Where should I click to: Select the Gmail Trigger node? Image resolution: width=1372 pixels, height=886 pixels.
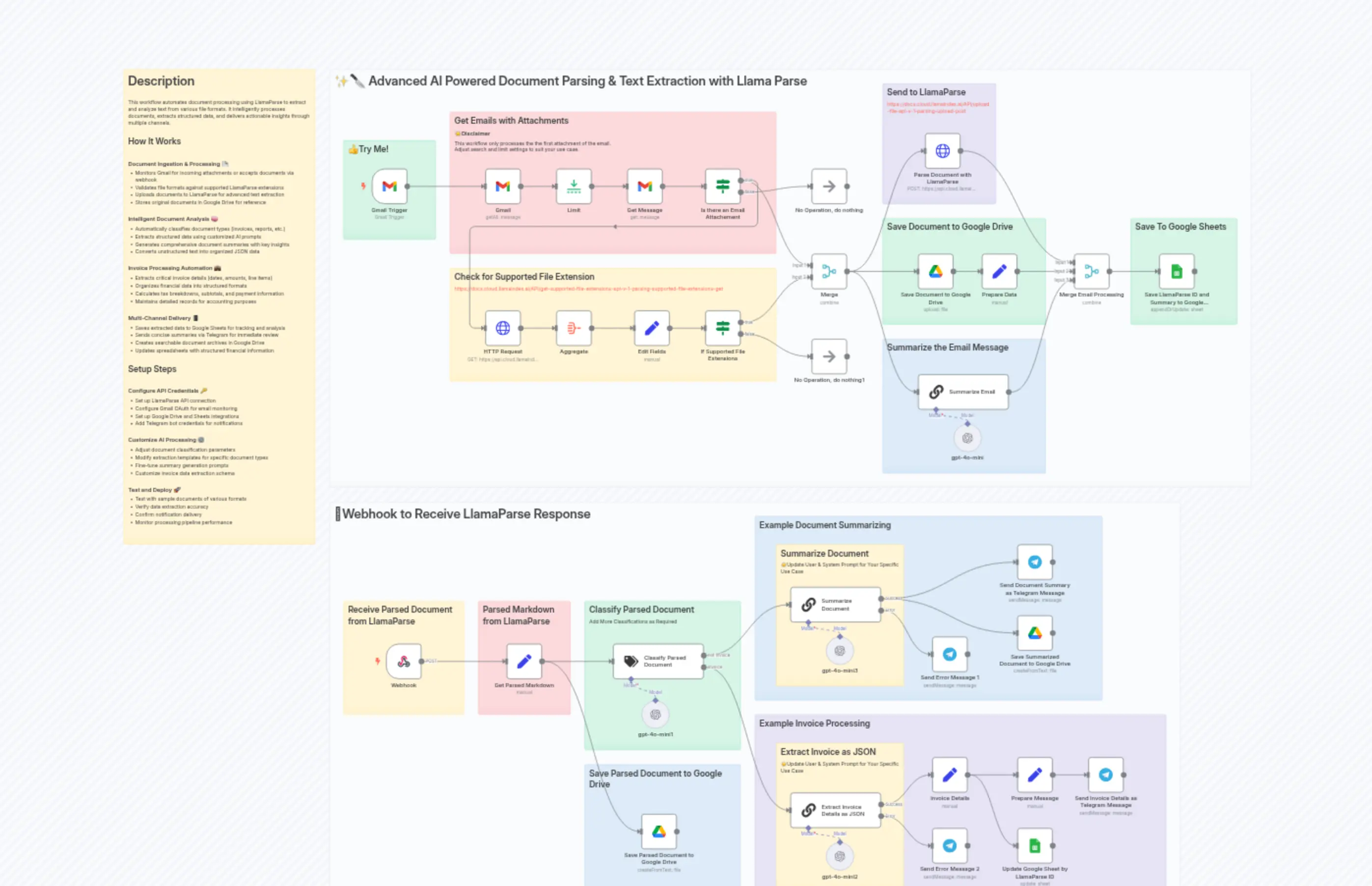coord(389,186)
